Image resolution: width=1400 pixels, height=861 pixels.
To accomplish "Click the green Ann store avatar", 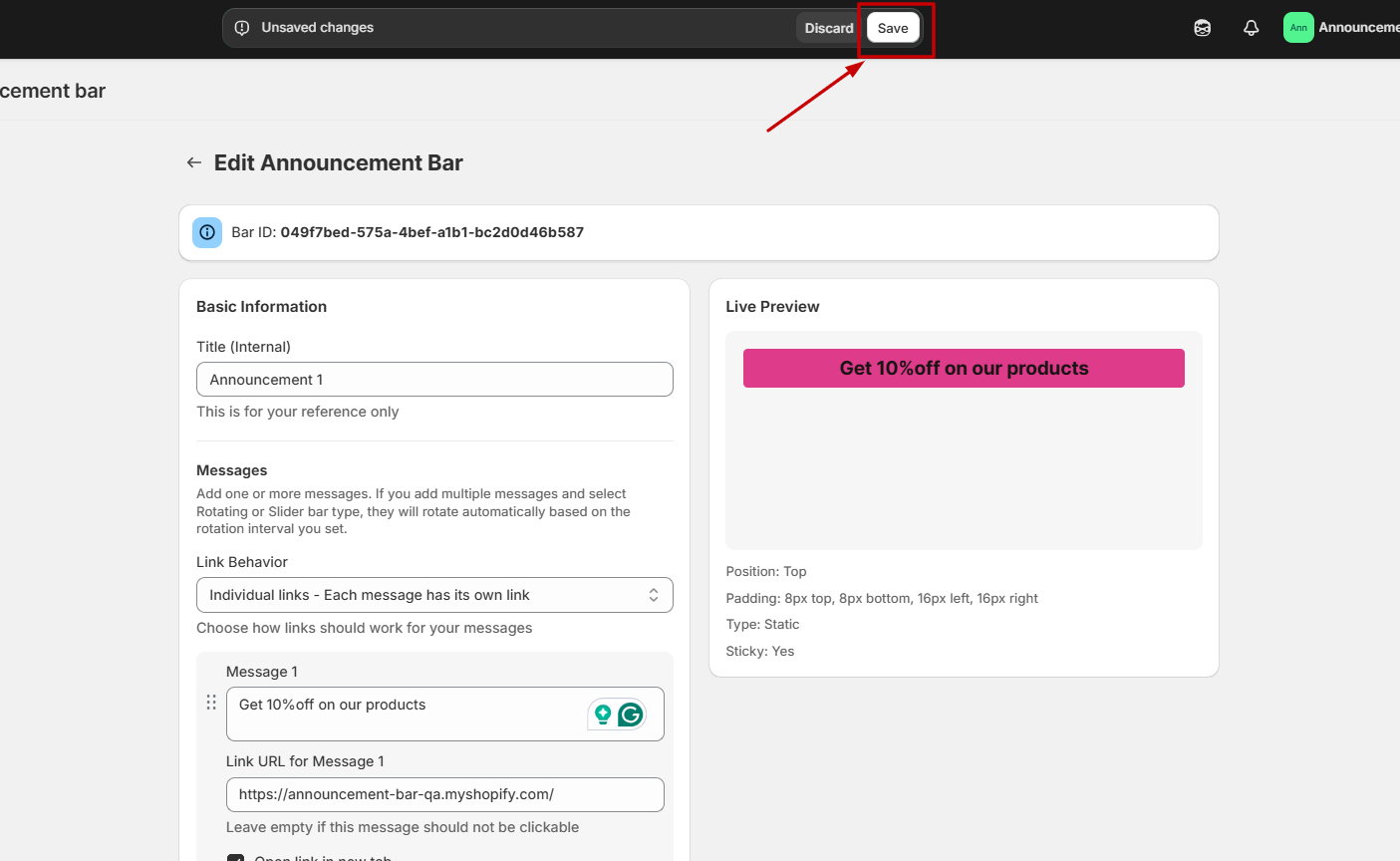I will [1297, 28].
